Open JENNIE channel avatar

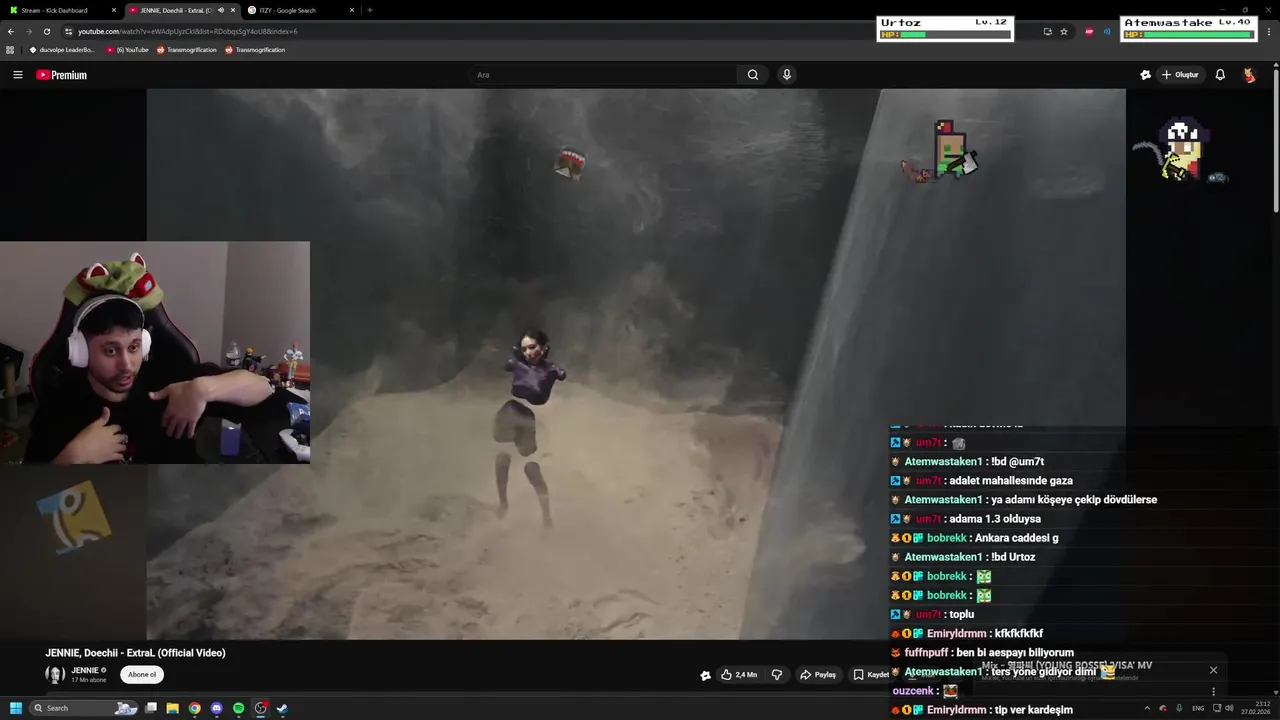55,675
